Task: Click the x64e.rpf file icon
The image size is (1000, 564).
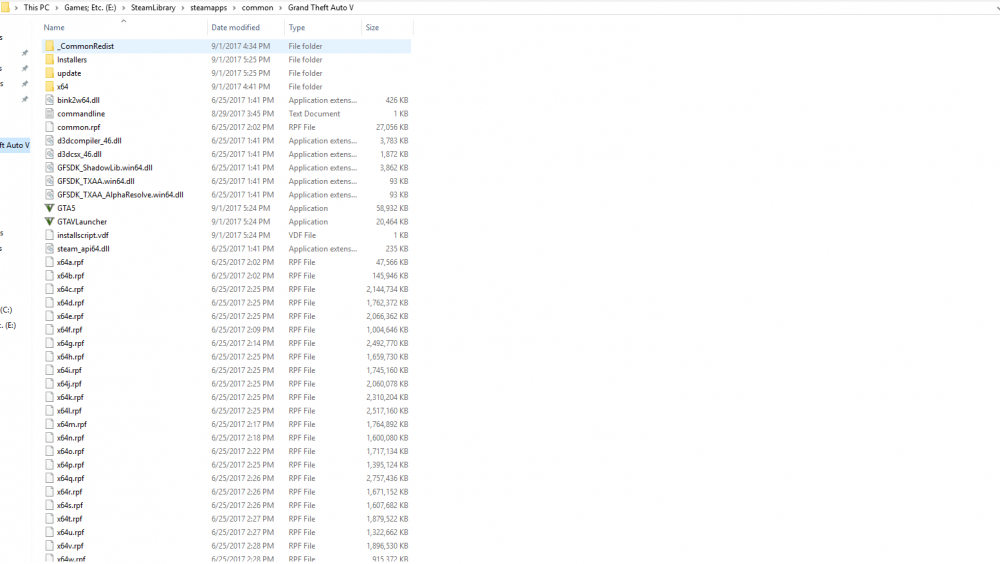Action: pyautogui.click(x=50, y=316)
